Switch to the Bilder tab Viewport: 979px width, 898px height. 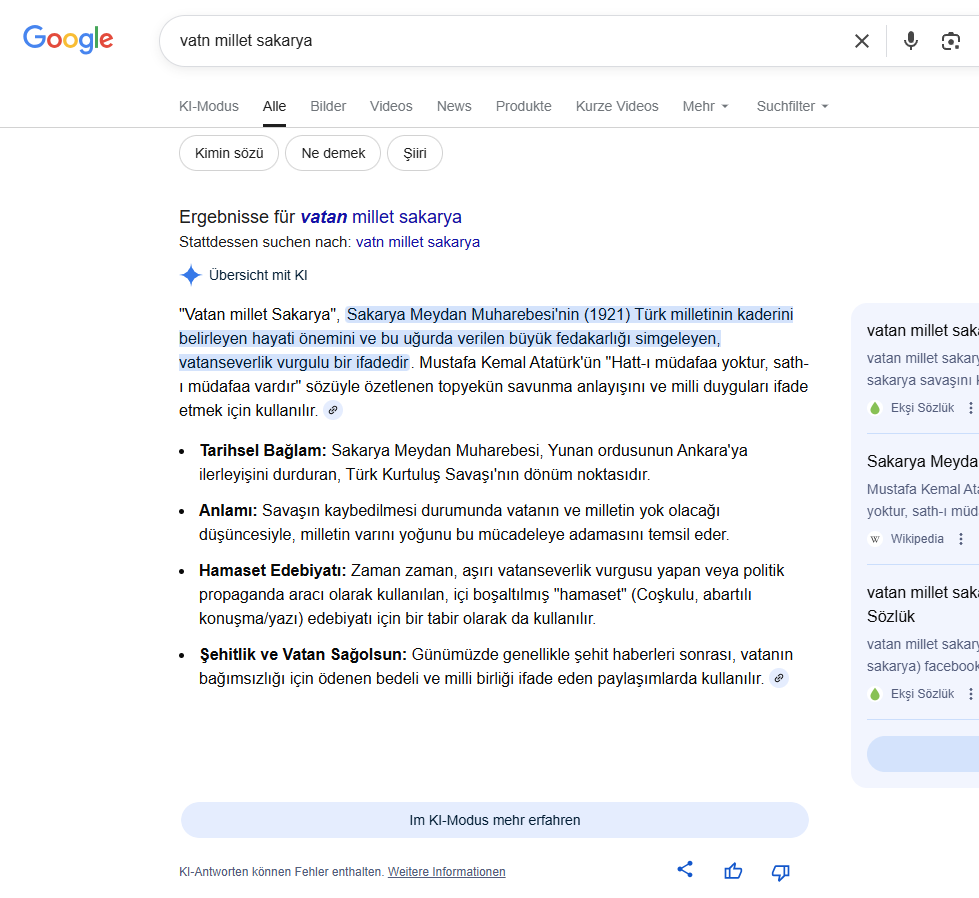click(x=328, y=106)
